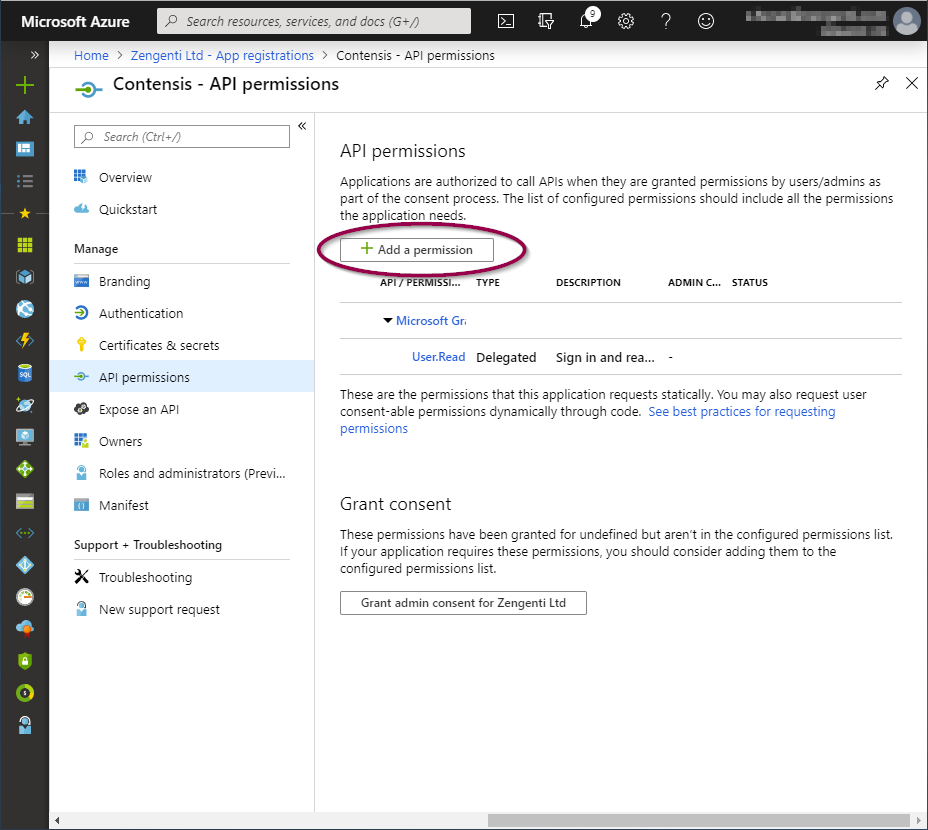Open the help question mark icon
Viewport: 928px width, 830px height.
pyautogui.click(x=666, y=21)
